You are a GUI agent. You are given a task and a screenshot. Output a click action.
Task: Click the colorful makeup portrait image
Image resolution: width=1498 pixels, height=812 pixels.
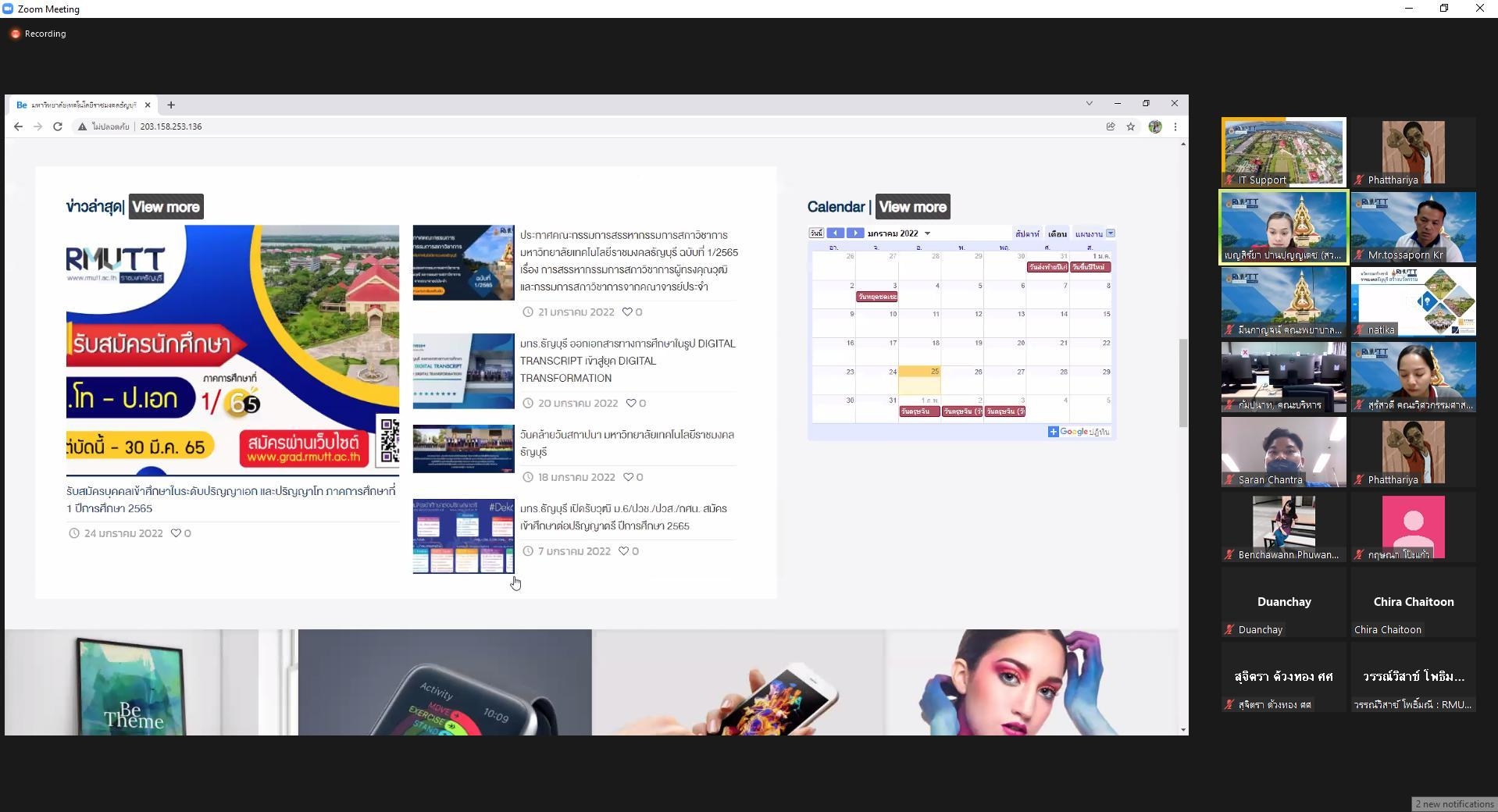(x=1031, y=682)
